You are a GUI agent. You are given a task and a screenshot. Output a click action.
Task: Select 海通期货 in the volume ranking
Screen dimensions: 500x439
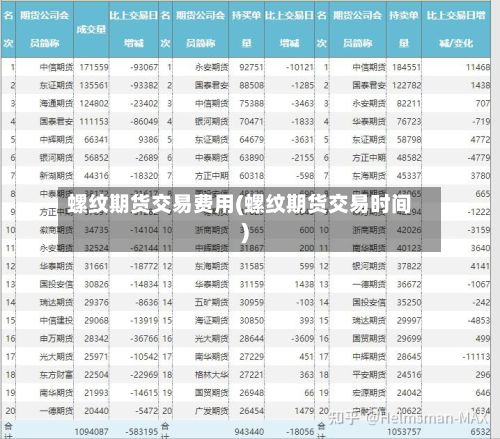coord(56,103)
